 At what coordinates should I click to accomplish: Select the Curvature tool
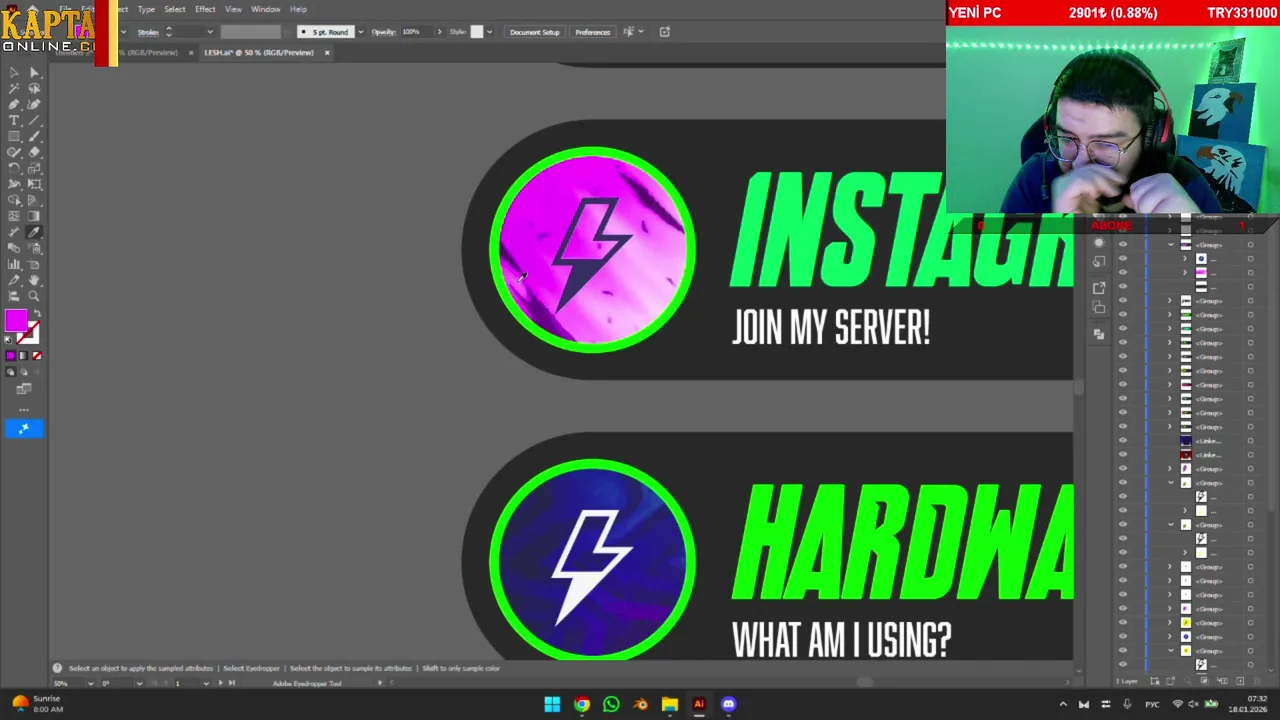point(34,105)
